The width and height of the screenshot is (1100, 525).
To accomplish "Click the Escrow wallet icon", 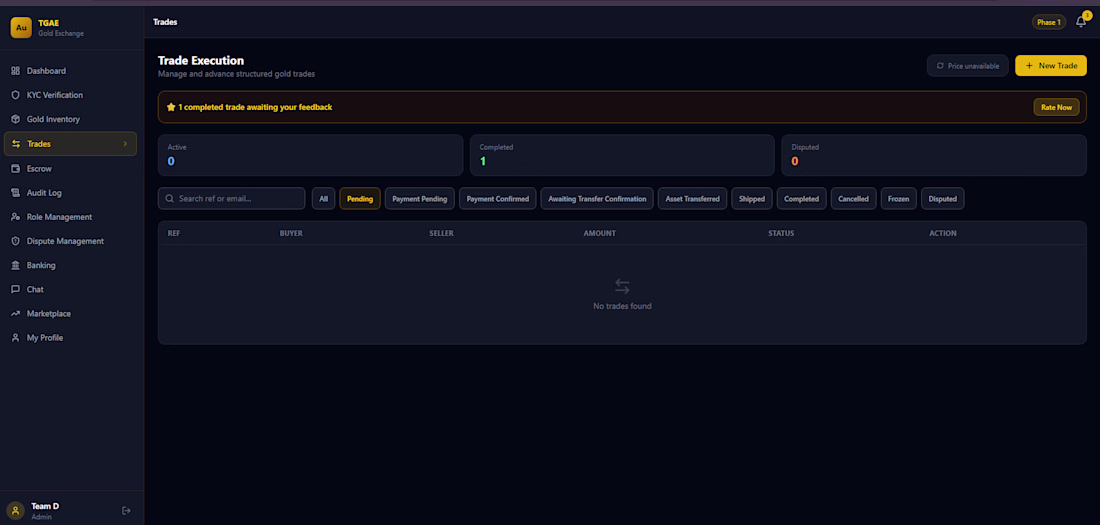I will [15, 168].
